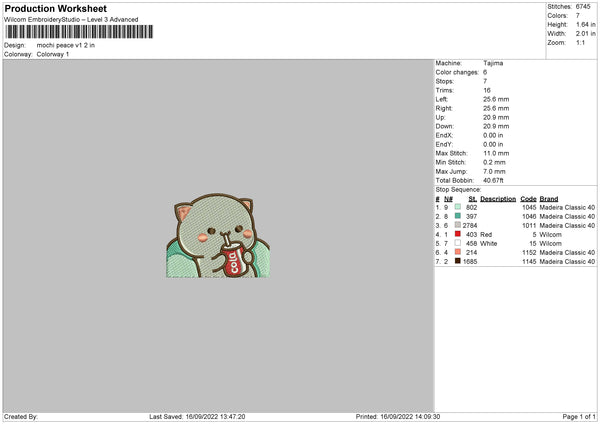Click the Trims value 16

pos(487,90)
